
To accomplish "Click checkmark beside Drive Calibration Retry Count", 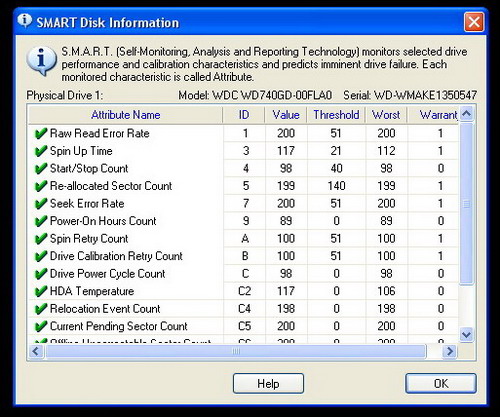I will [x=41, y=256].
